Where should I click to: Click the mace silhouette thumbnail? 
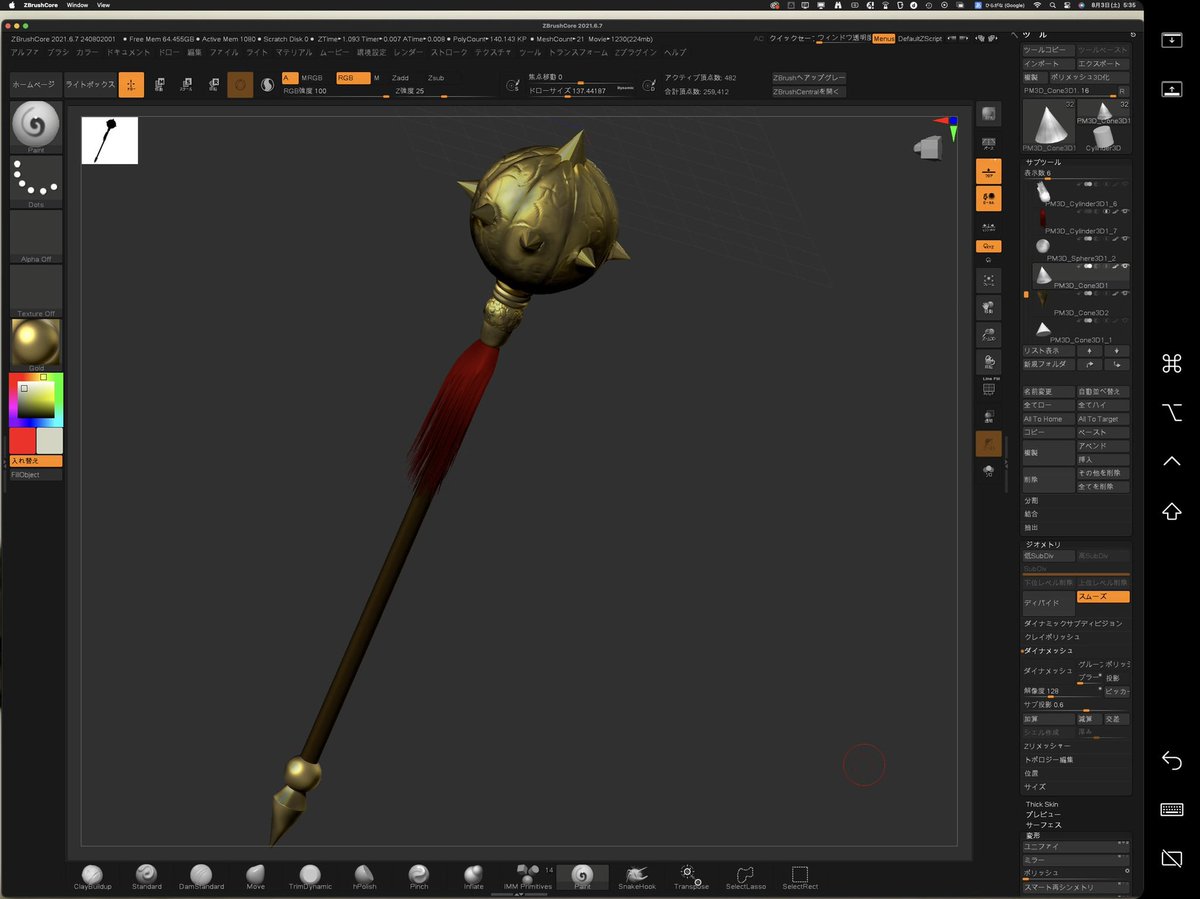[109, 140]
